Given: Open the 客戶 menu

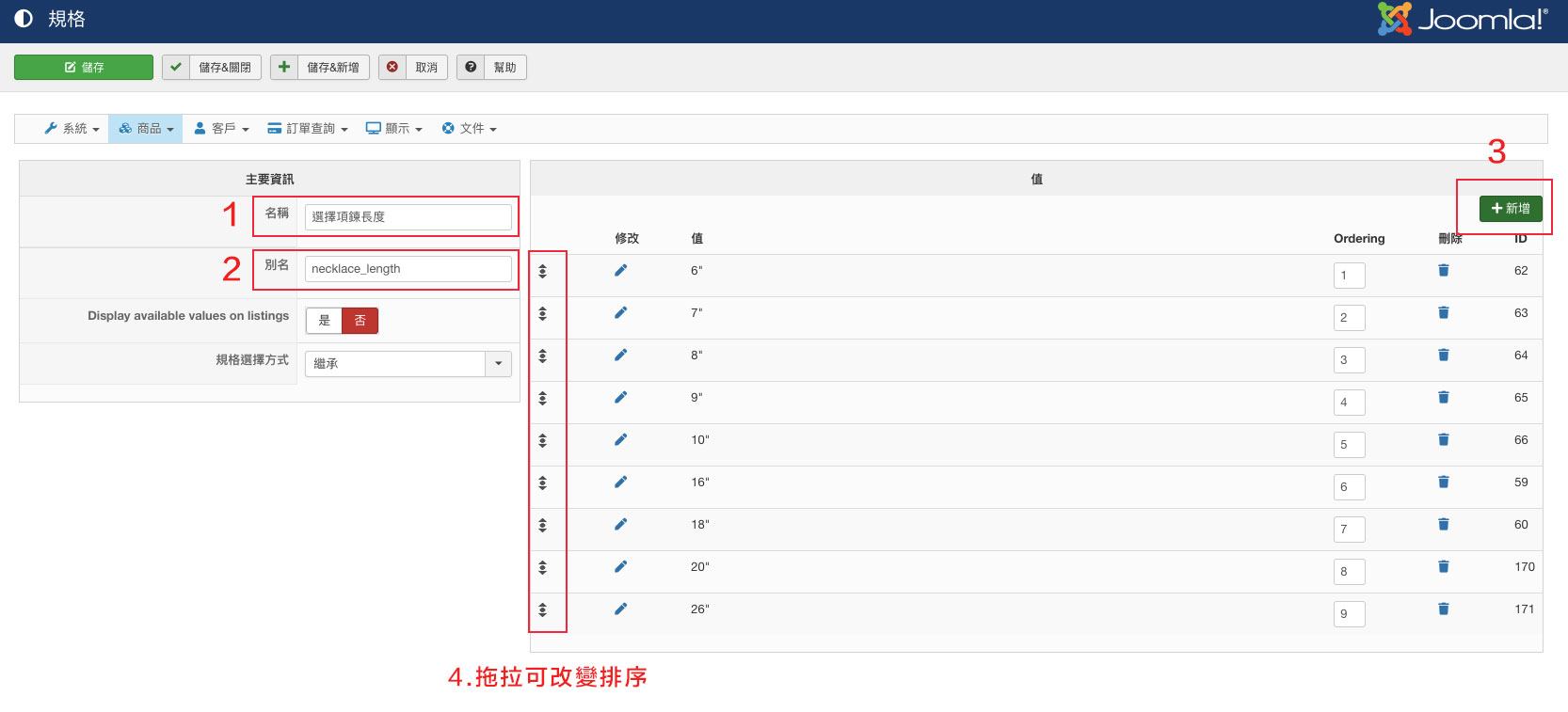Looking at the screenshot, I should tap(221, 129).
